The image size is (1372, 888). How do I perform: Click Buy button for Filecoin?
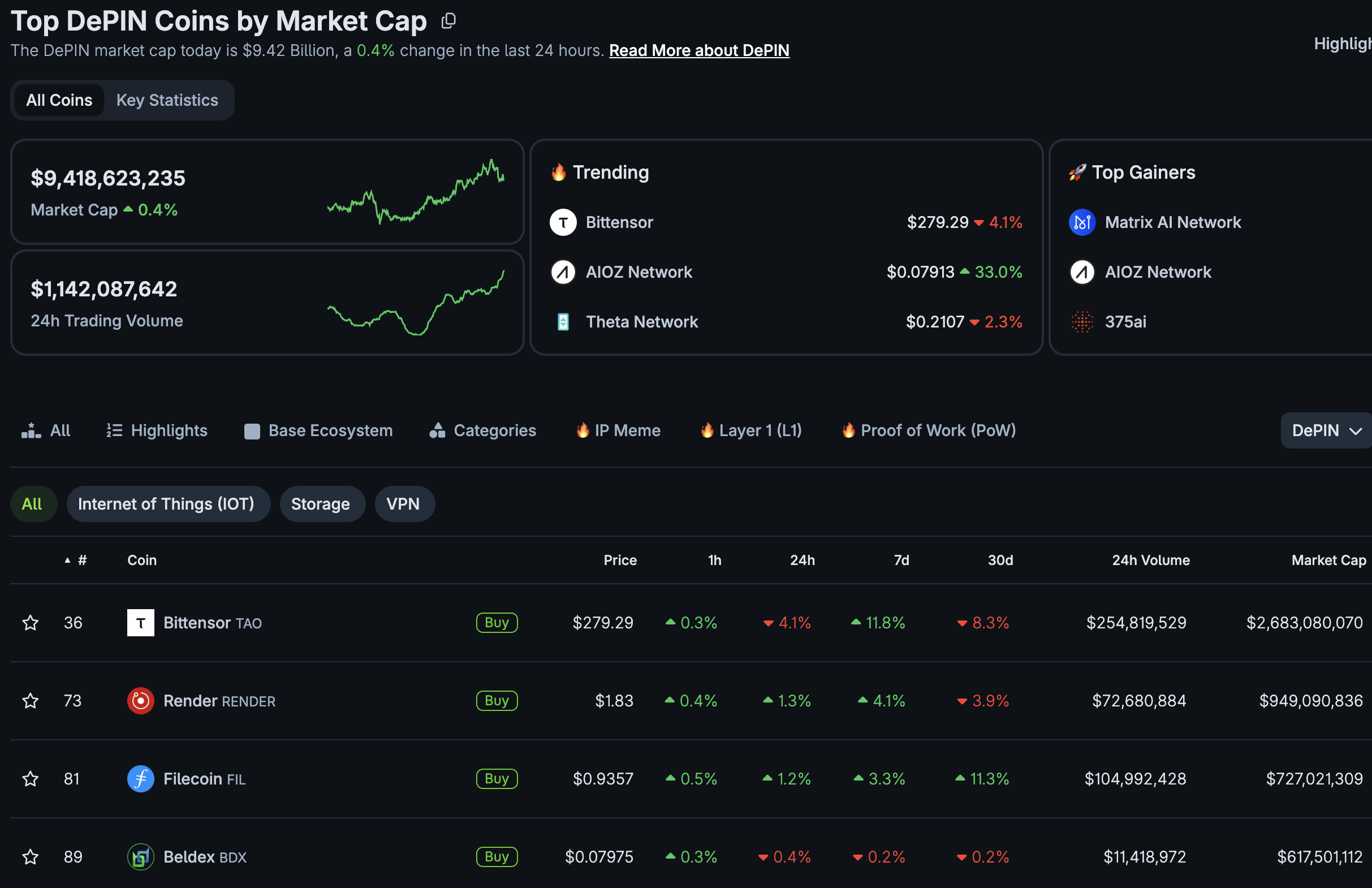tap(497, 778)
